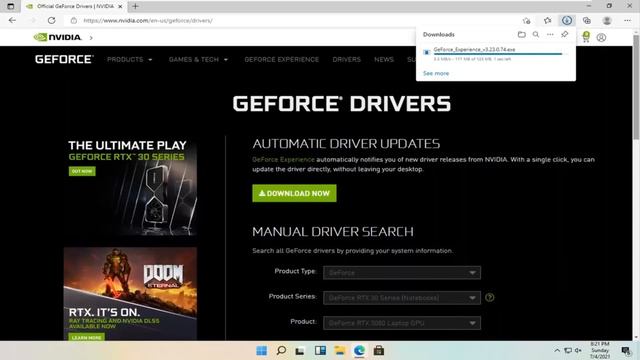Viewport: 640px width, 360px height.
Task: Open the Drivers menu item
Action: [x=347, y=60]
